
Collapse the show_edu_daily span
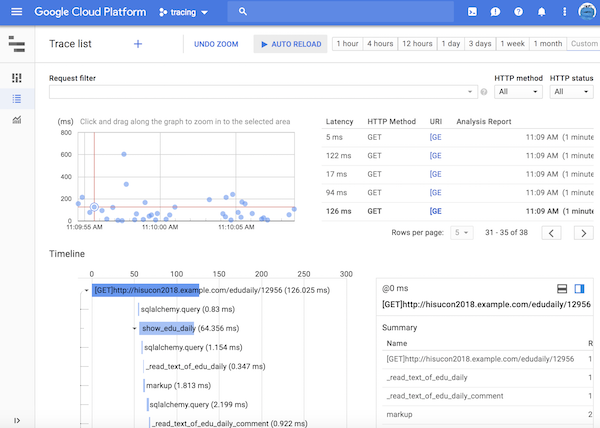click(x=134, y=329)
